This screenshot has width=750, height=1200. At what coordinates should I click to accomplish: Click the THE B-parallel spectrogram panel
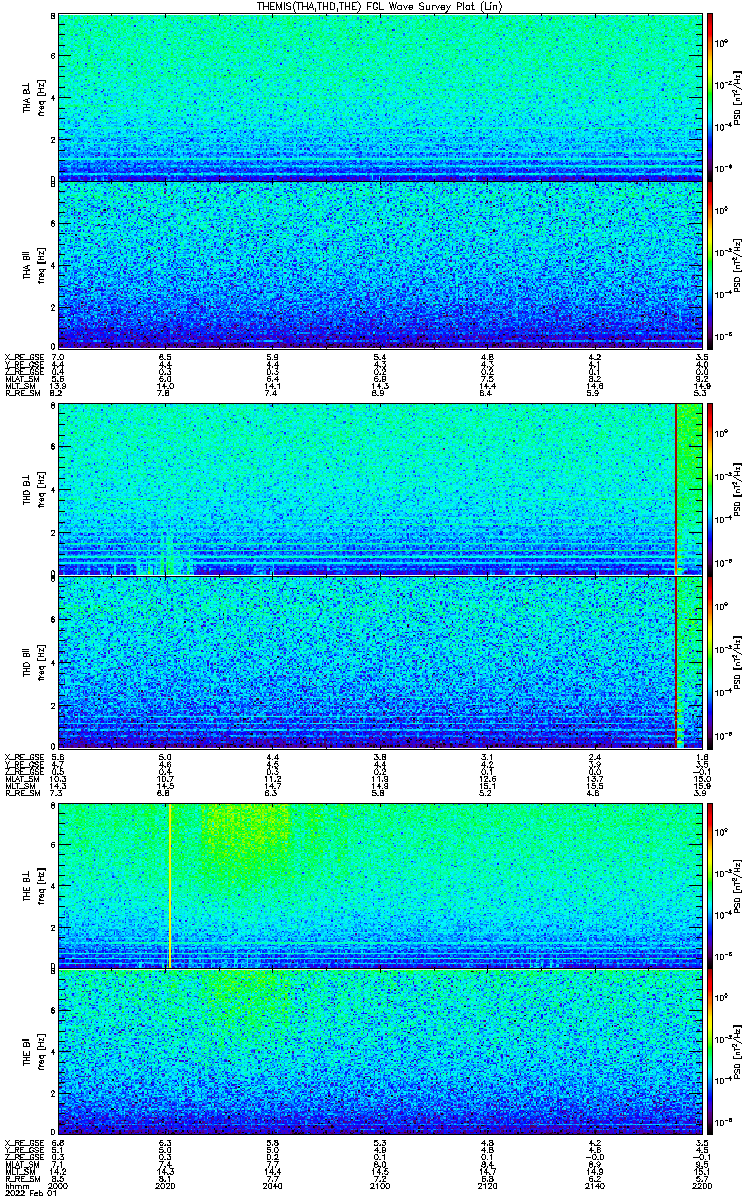(378, 1051)
